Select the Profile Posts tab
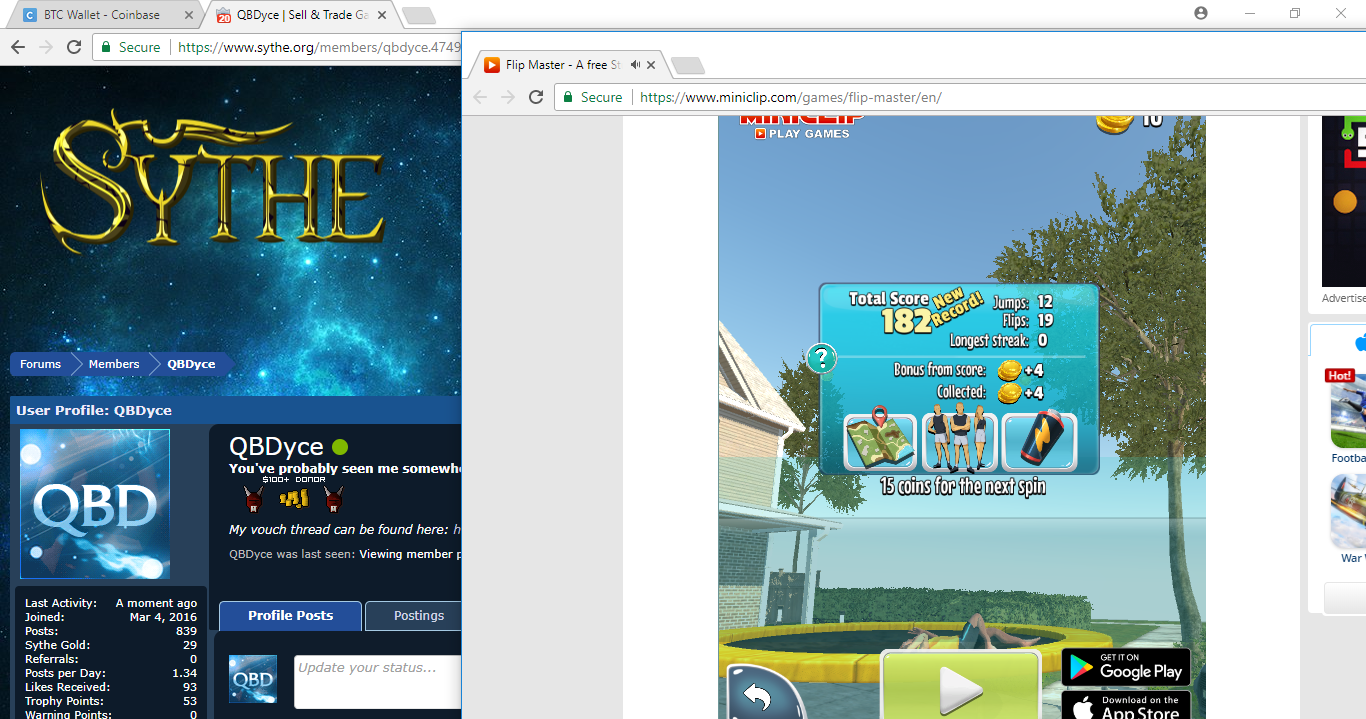The height and width of the screenshot is (719, 1366). (x=290, y=615)
